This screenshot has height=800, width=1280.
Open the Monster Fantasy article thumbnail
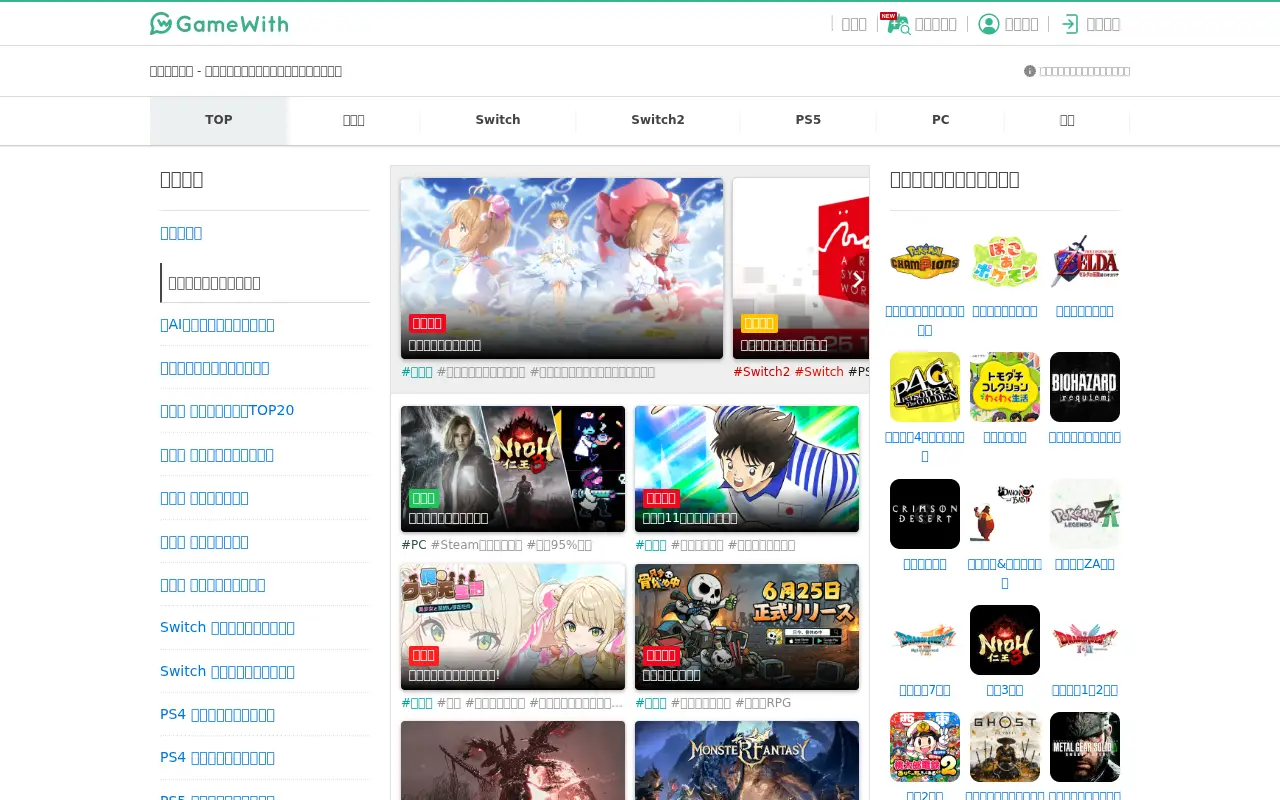point(747,760)
